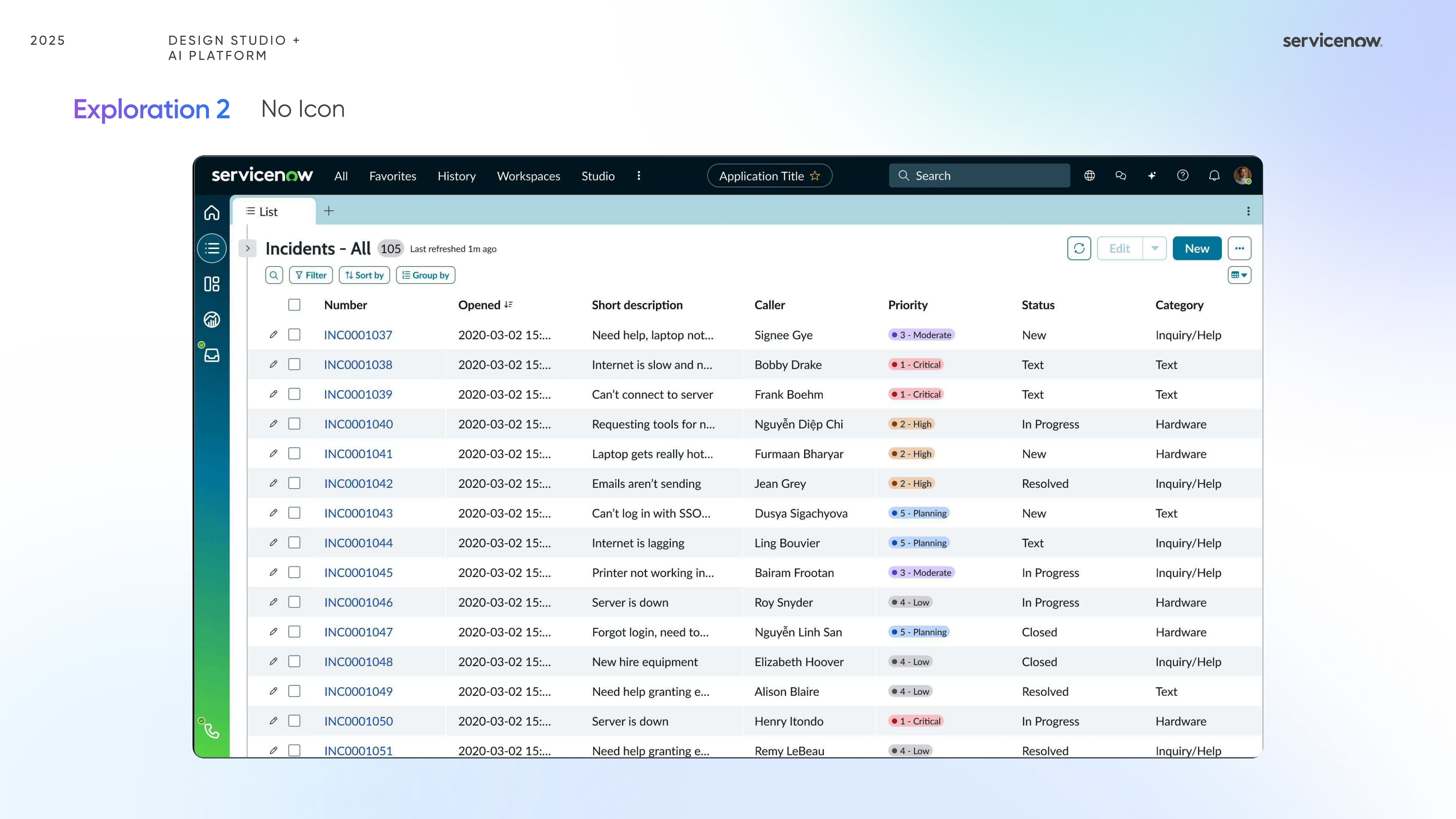Check the INC0001038 row checkbox
1456x819 pixels.
click(294, 365)
